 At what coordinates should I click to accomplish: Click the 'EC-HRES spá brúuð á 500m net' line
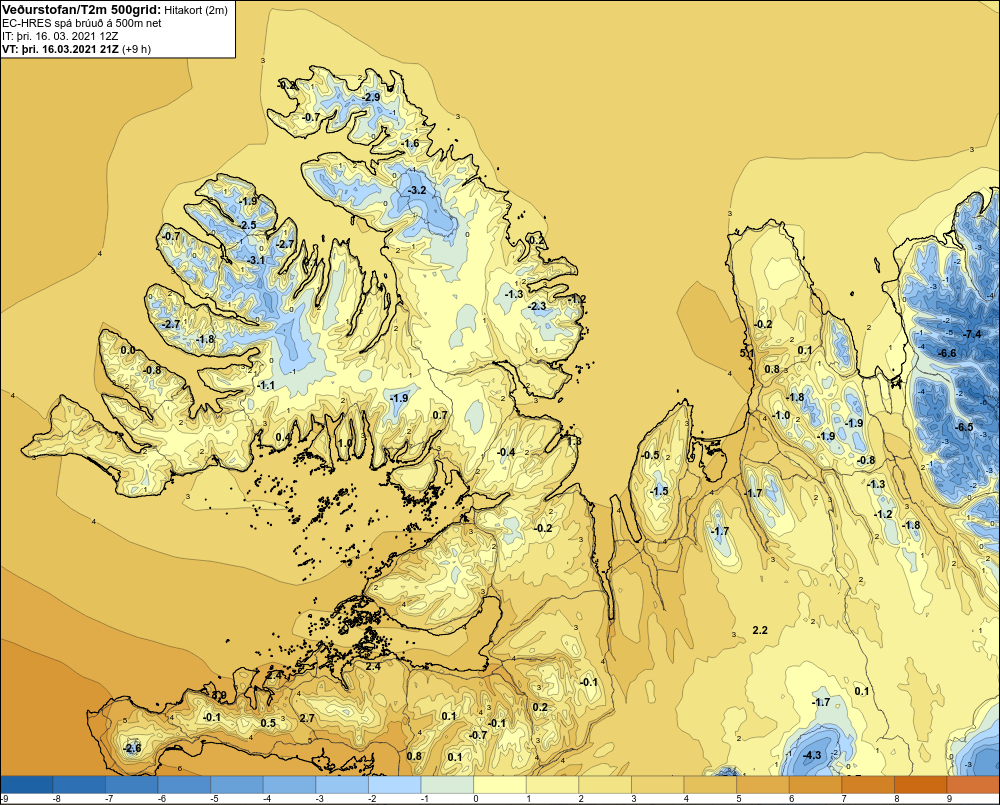[x=82, y=24]
